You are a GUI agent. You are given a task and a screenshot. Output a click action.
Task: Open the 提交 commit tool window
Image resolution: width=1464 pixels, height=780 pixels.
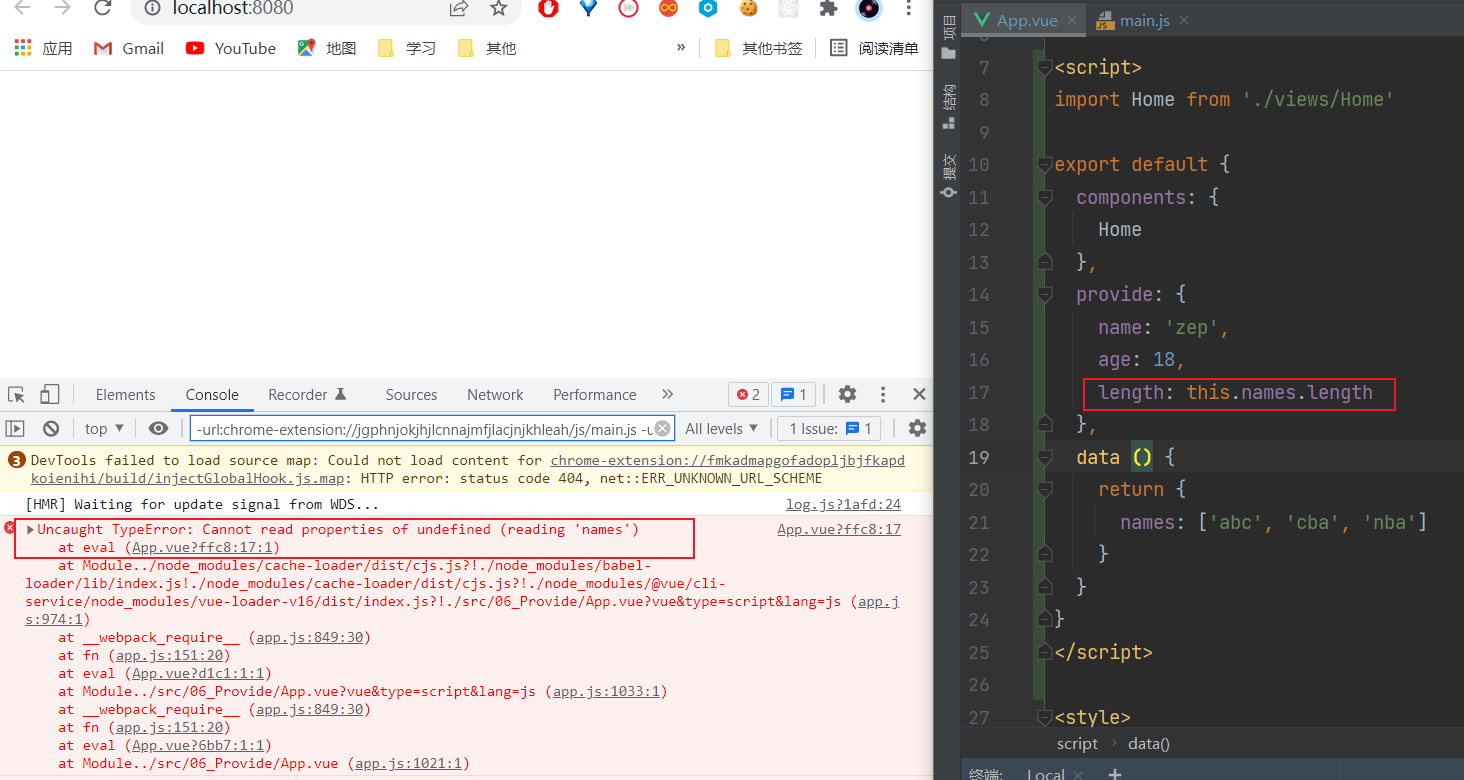pyautogui.click(x=948, y=175)
